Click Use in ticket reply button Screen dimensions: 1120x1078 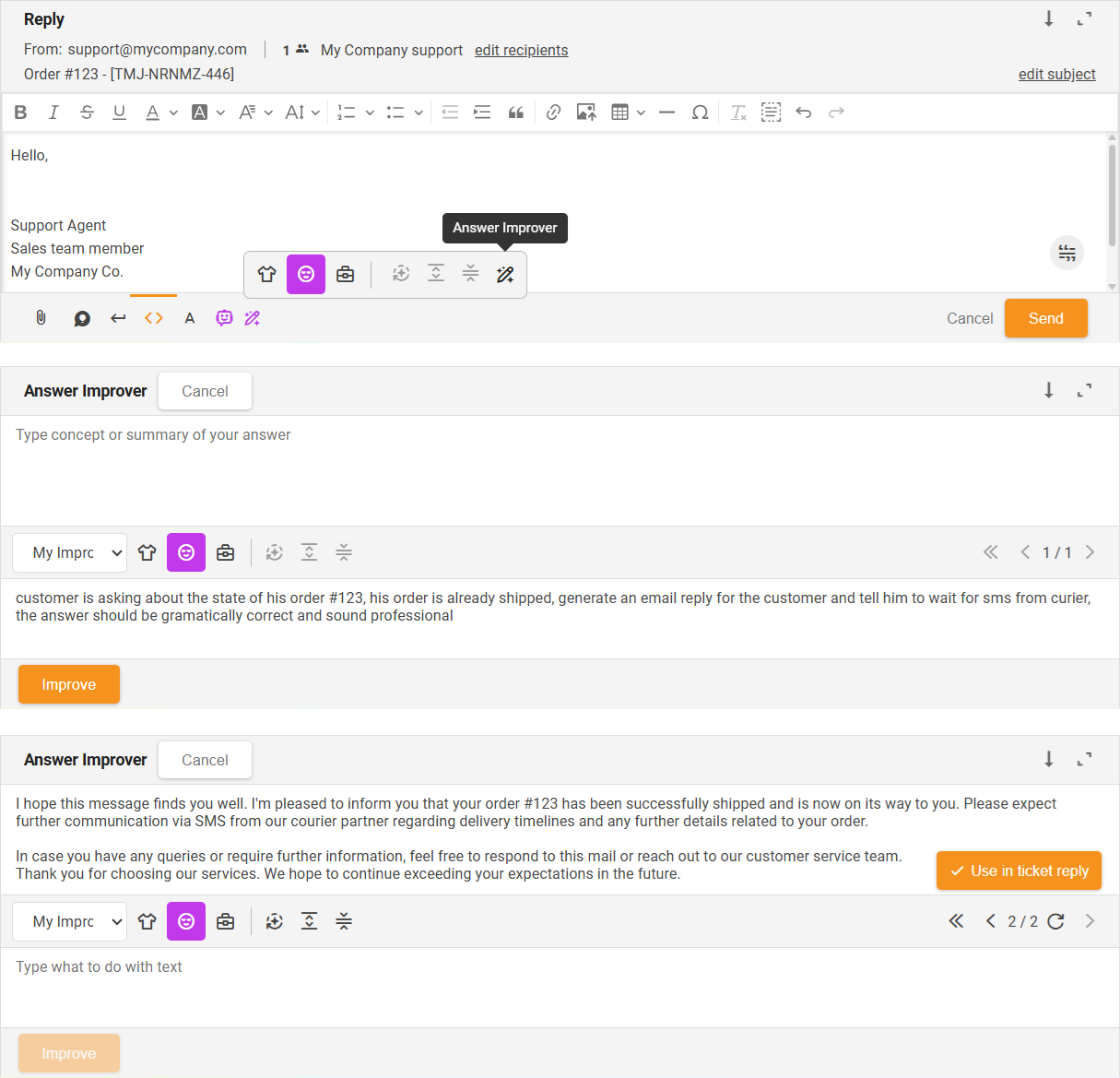point(1019,871)
